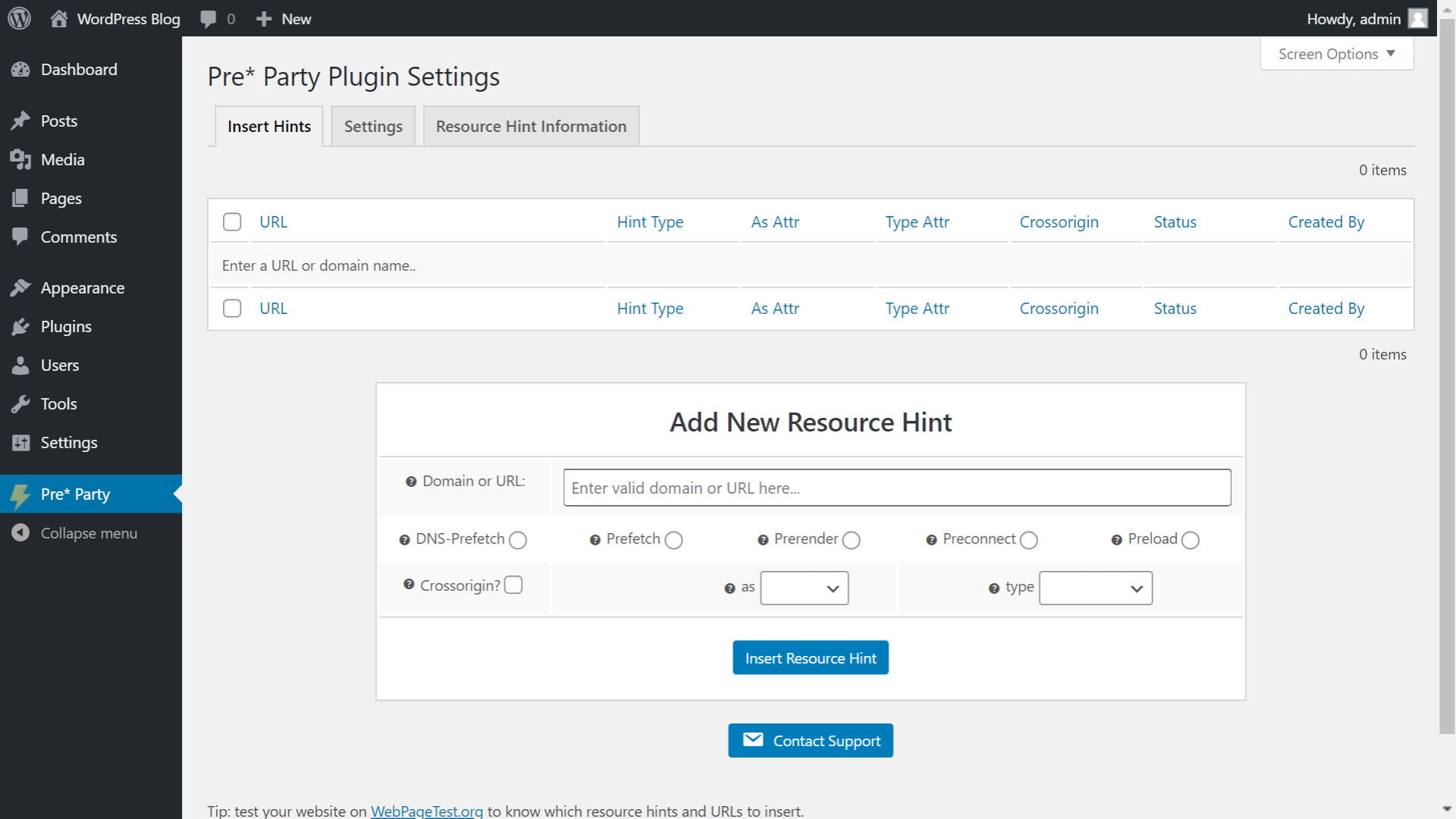Select the Prefetch radio button
The width and height of the screenshot is (1456, 819).
673,540
